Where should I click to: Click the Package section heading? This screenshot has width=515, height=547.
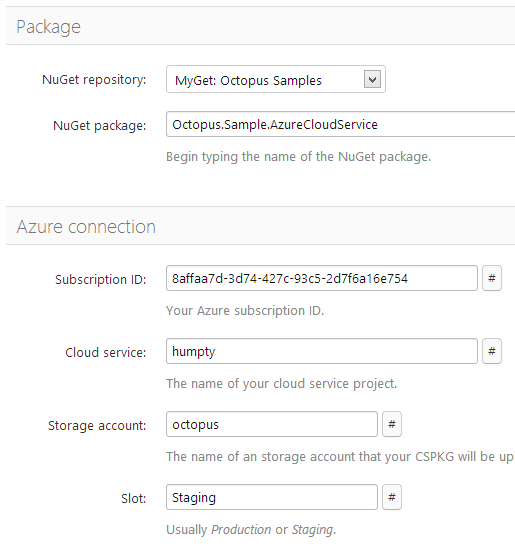pyautogui.click(x=48, y=27)
